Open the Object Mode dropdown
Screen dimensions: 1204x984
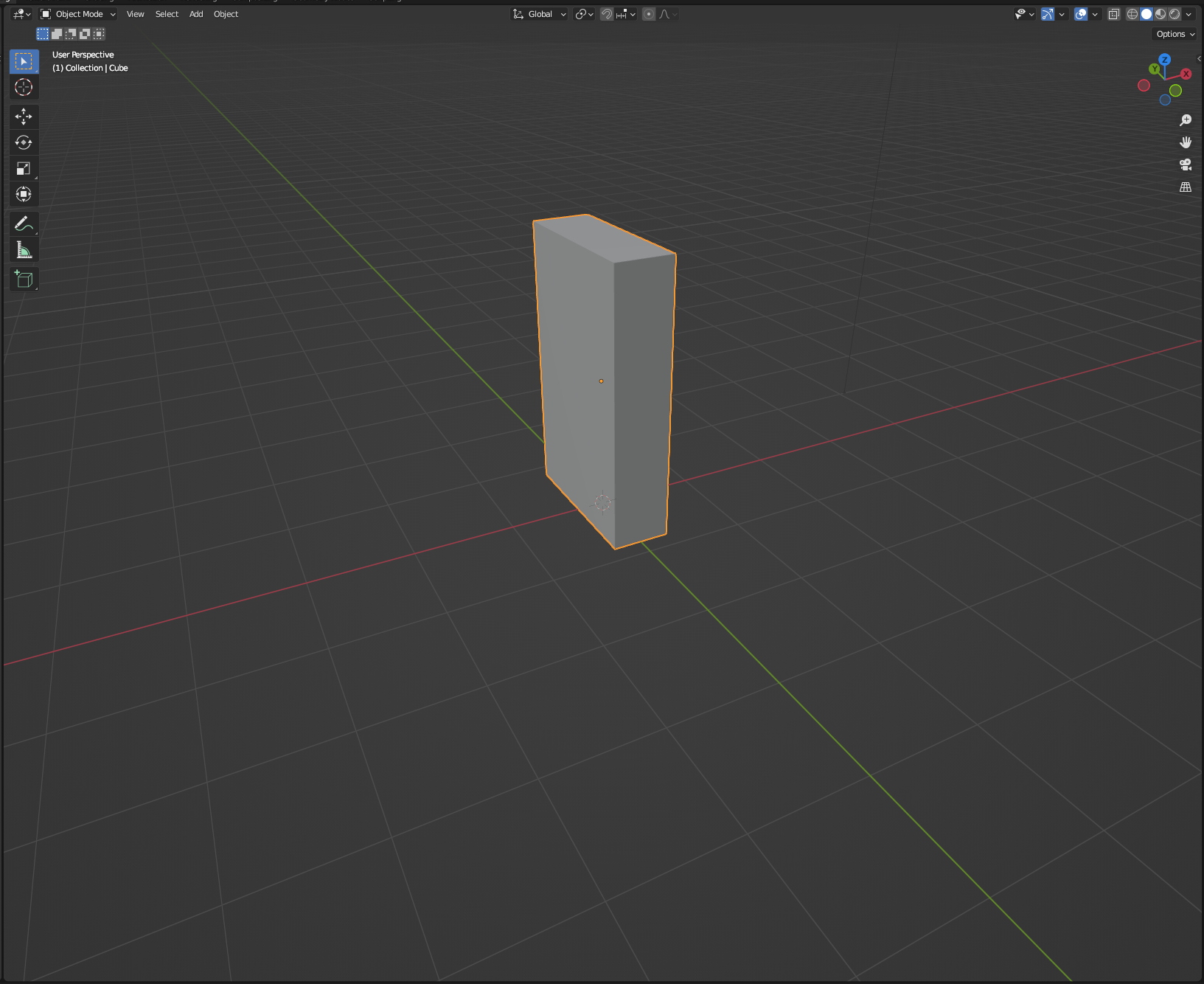click(x=78, y=14)
